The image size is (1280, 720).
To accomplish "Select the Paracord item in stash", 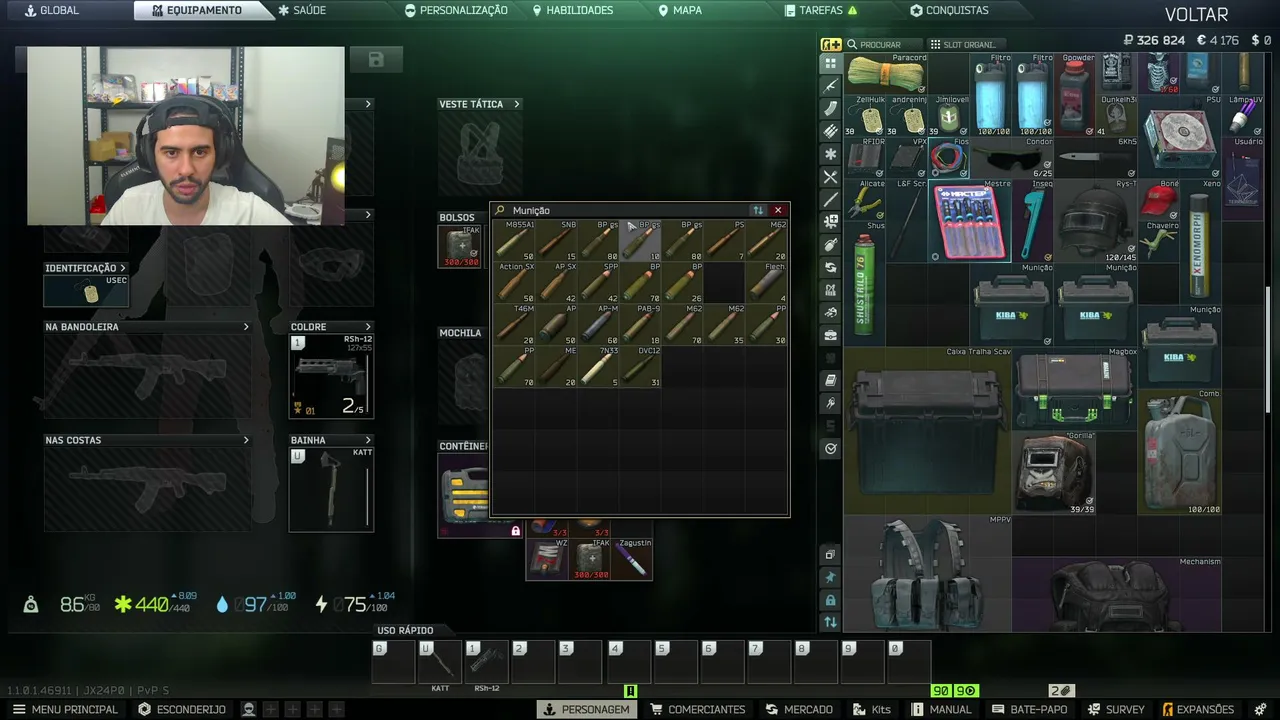I will pyautogui.click(x=886, y=73).
